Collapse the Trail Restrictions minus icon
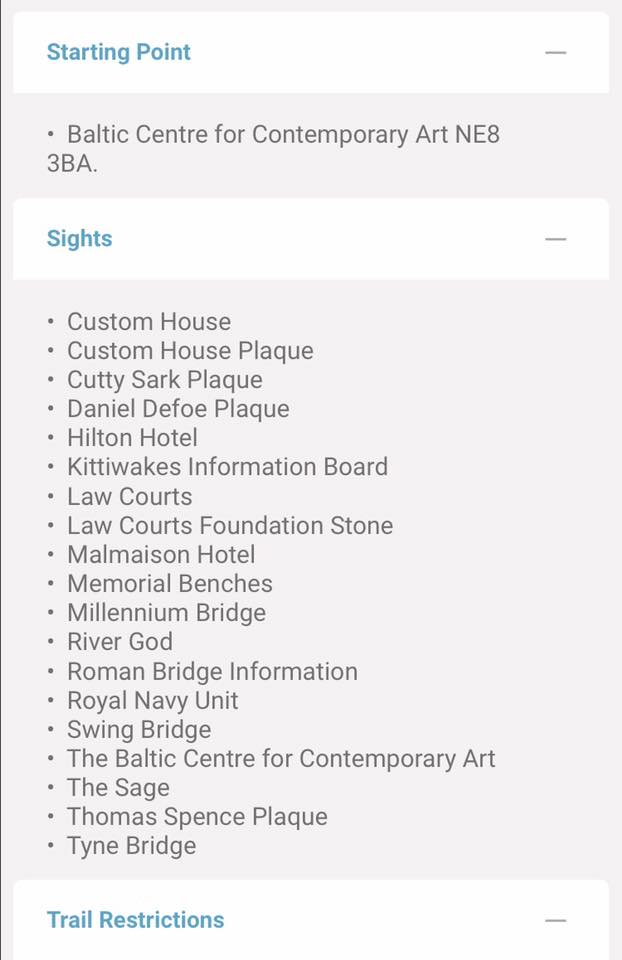 pos(555,920)
